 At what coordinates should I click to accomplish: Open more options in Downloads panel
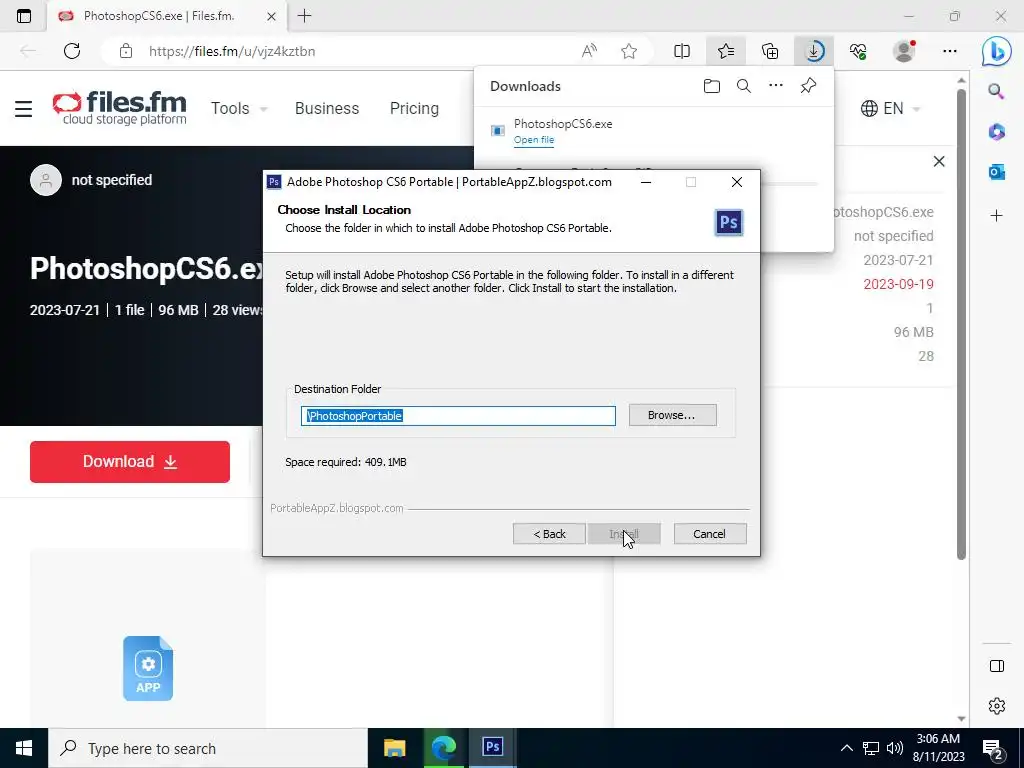pos(776,86)
